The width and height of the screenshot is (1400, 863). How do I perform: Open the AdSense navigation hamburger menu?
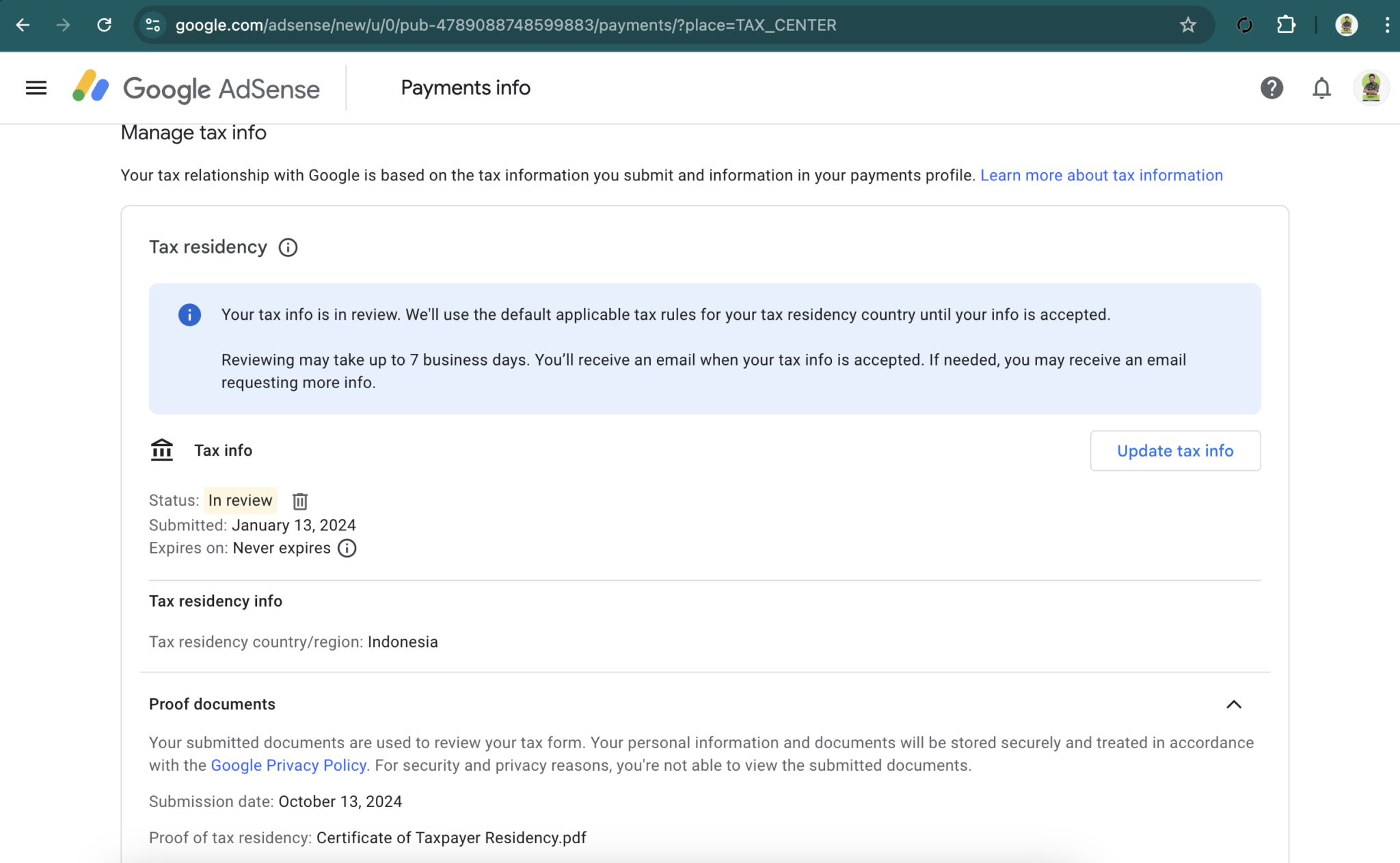click(x=36, y=87)
